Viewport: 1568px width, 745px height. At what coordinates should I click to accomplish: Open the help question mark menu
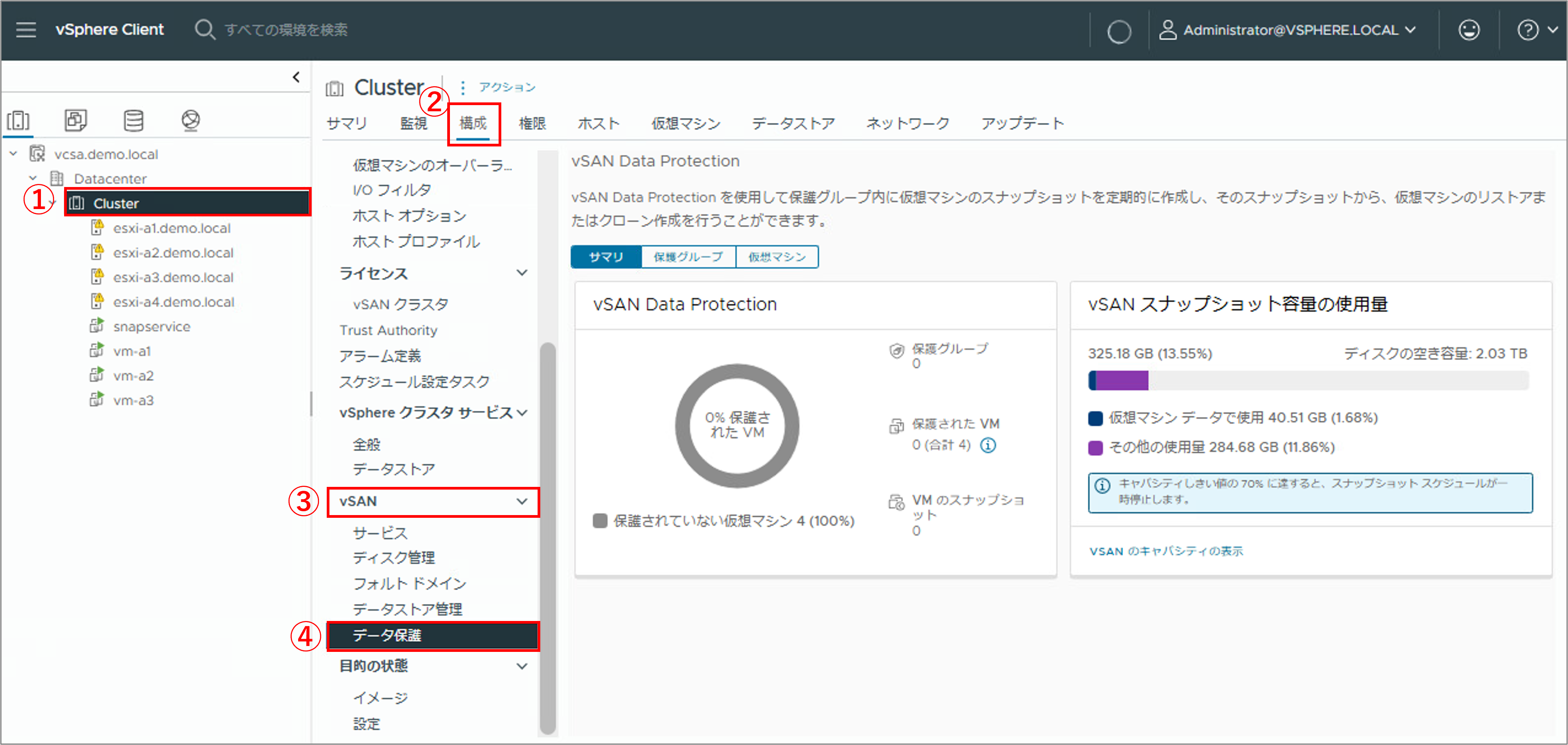(x=1527, y=30)
